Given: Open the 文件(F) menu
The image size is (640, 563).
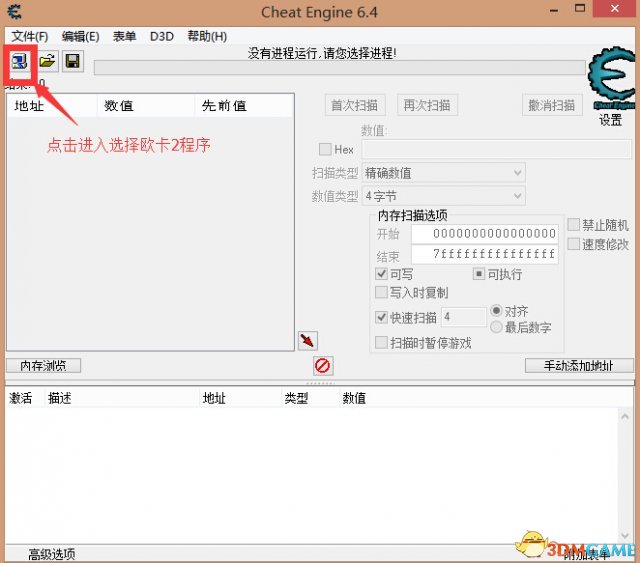Looking at the screenshot, I should [x=30, y=36].
